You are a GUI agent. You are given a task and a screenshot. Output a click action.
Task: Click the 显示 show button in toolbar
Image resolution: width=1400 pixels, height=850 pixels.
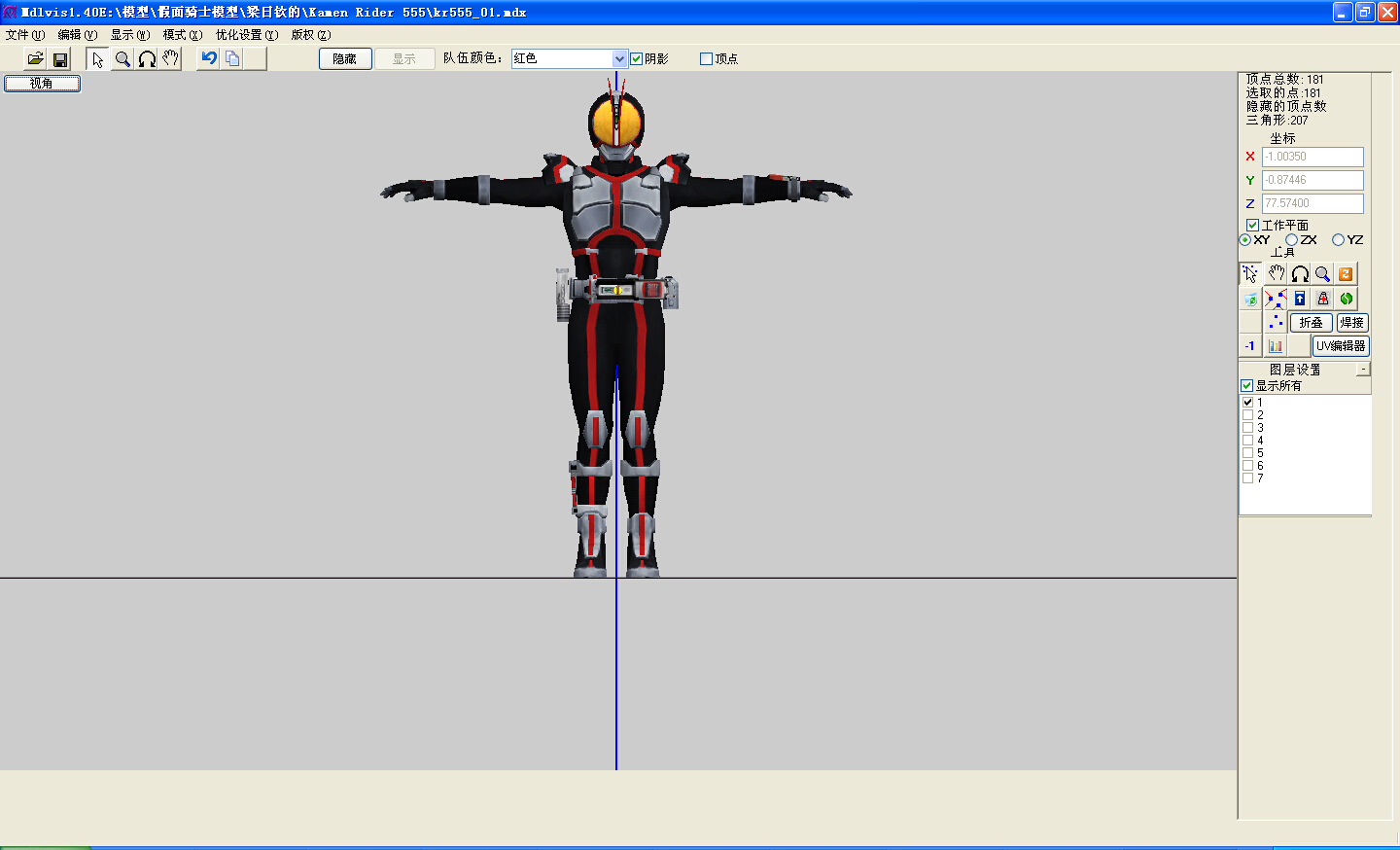404,58
